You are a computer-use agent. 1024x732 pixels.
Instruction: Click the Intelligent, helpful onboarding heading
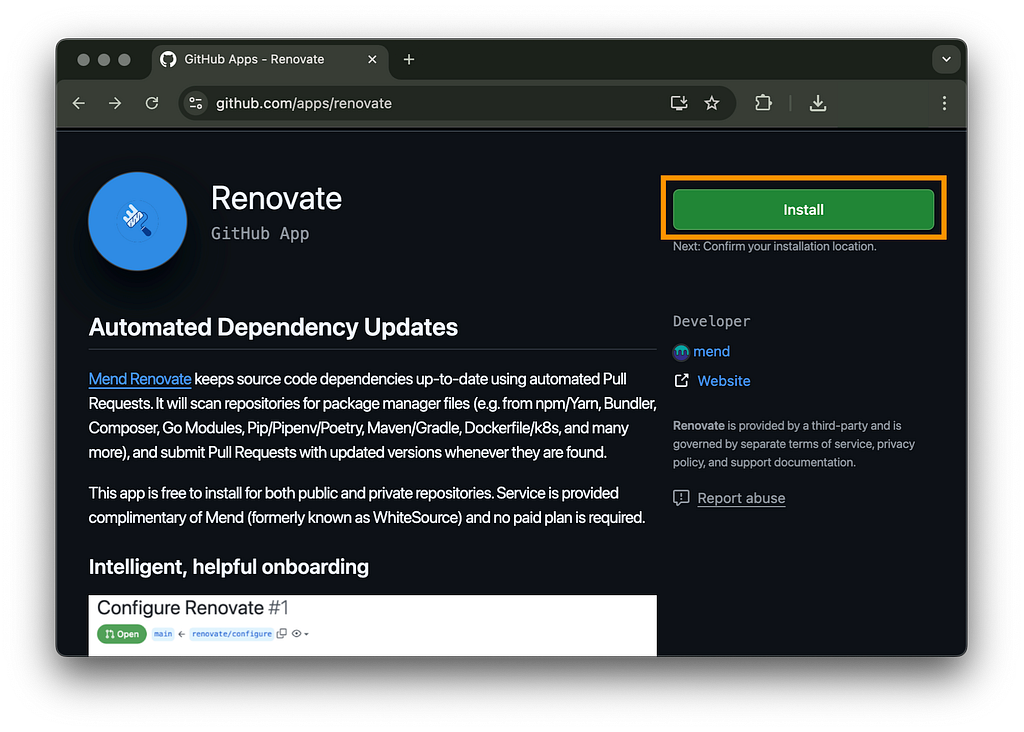[x=229, y=567]
